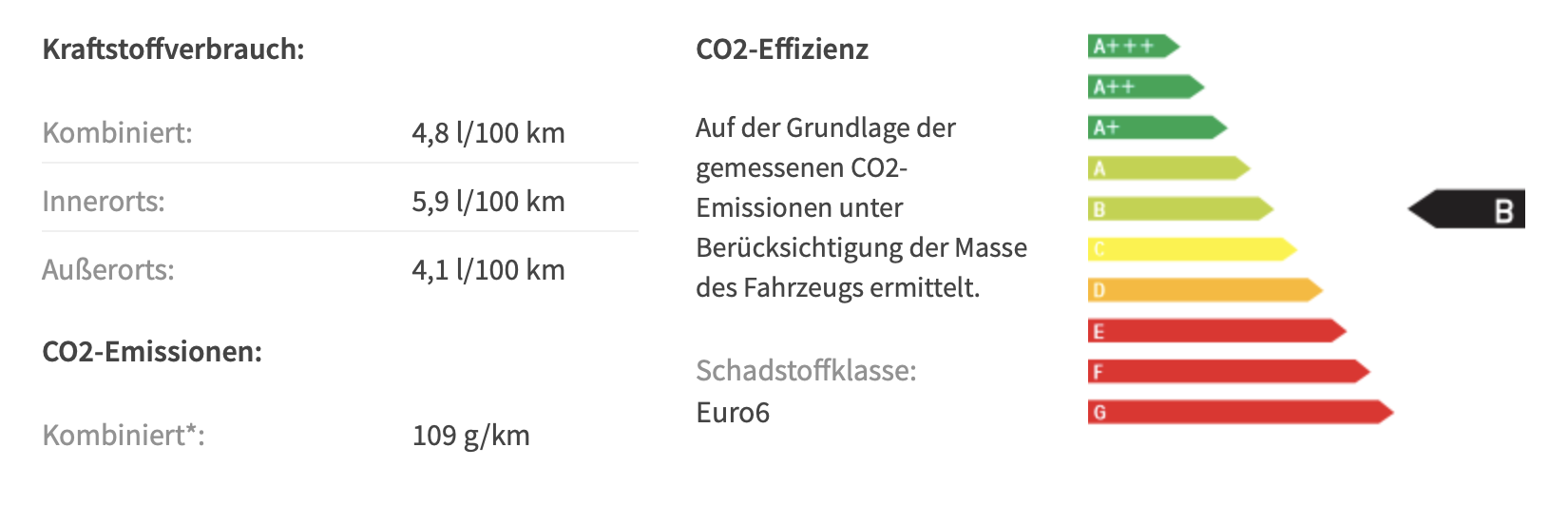Image resolution: width=1568 pixels, height=506 pixels.
Task: Click the red F class bar
Action: [1229, 372]
